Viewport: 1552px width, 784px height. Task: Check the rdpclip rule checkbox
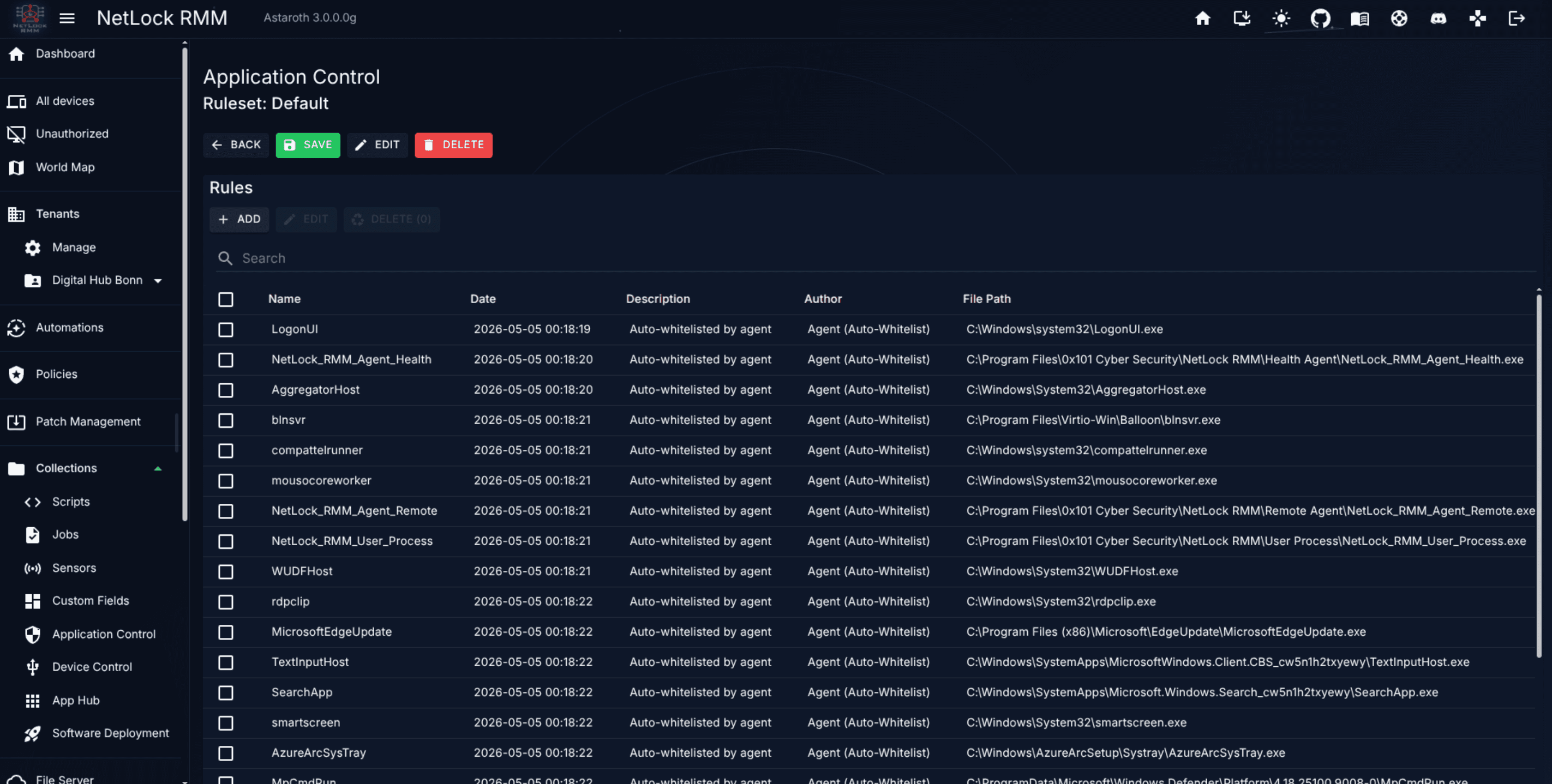(225, 601)
